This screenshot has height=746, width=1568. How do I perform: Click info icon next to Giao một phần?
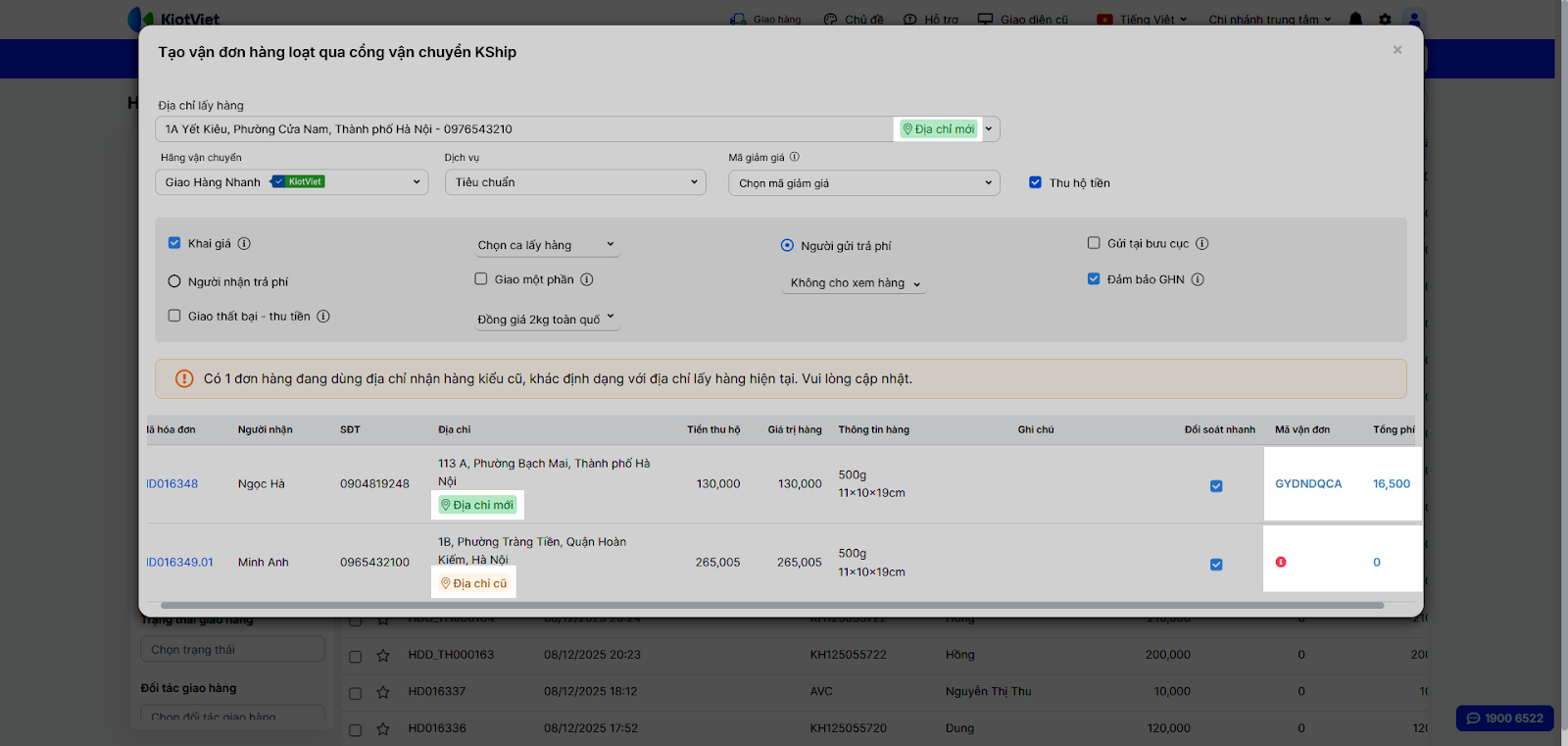[587, 279]
